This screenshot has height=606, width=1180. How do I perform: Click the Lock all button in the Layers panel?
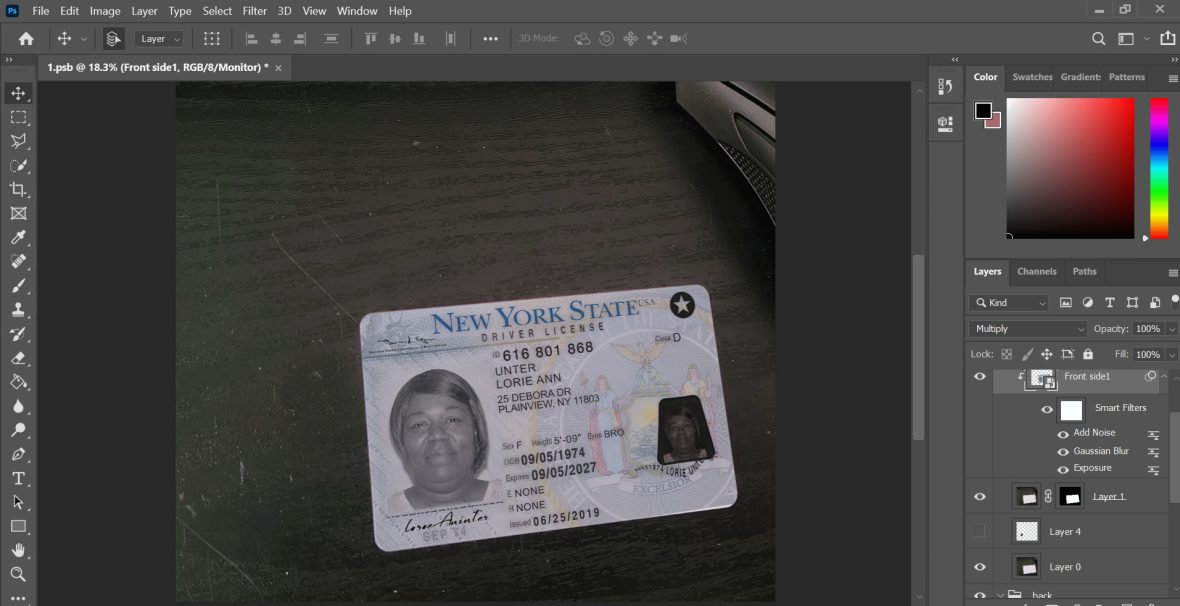coord(1086,353)
